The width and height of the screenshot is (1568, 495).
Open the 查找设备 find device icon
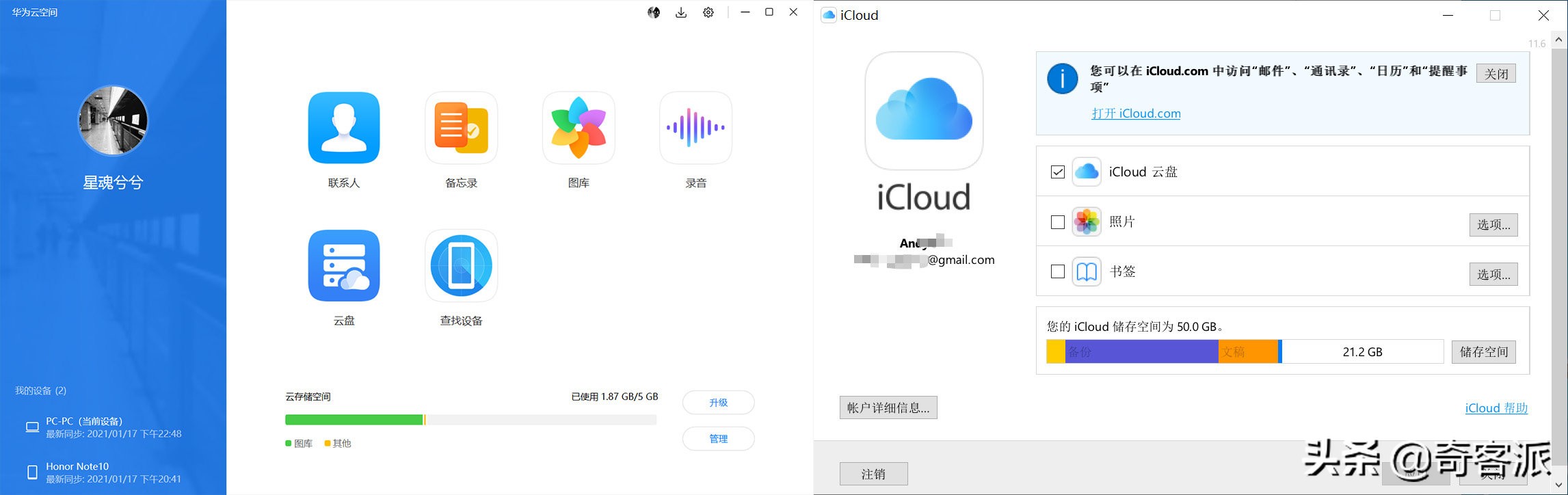click(461, 266)
